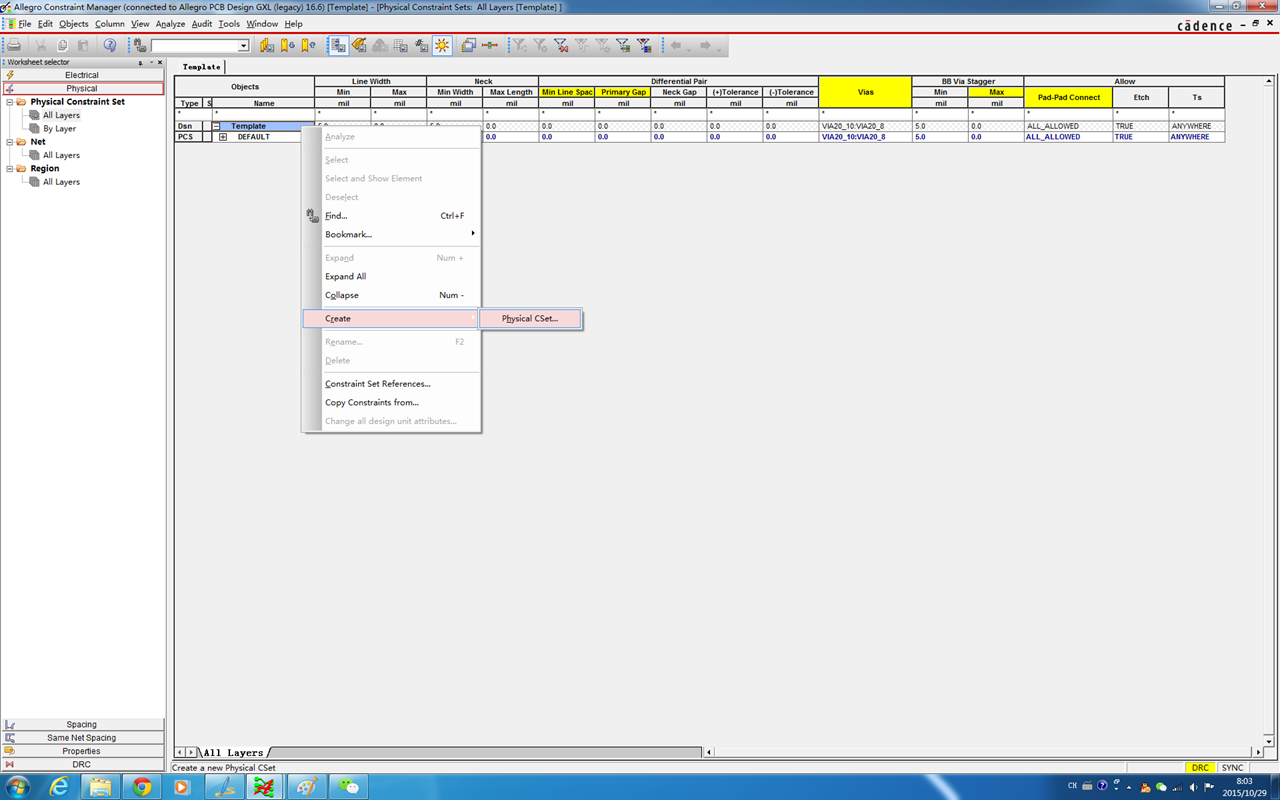Click the yellow Pad-Pad Connect column header
This screenshot has width=1280, height=800.
(x=1068, y=97)
